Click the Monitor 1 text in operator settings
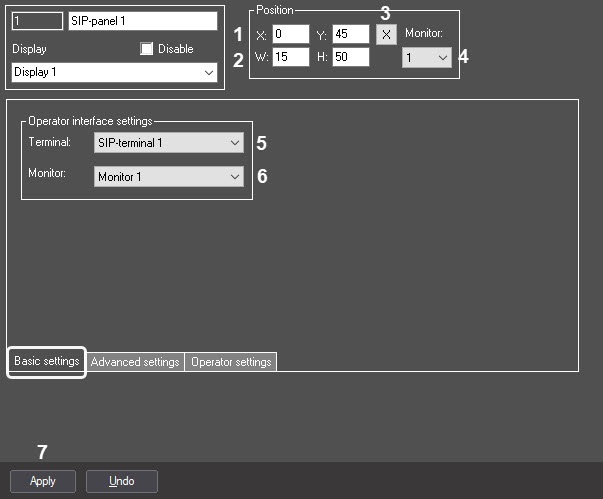 coord(121,177)
